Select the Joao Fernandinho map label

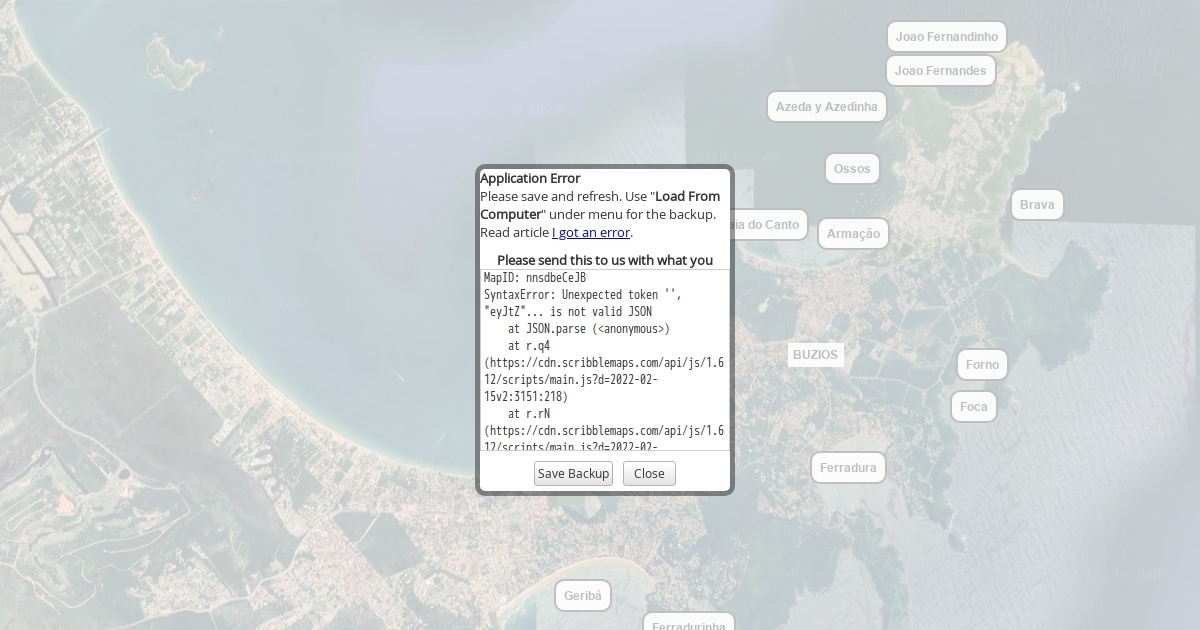pyautogui.click(x=946, y=37)
